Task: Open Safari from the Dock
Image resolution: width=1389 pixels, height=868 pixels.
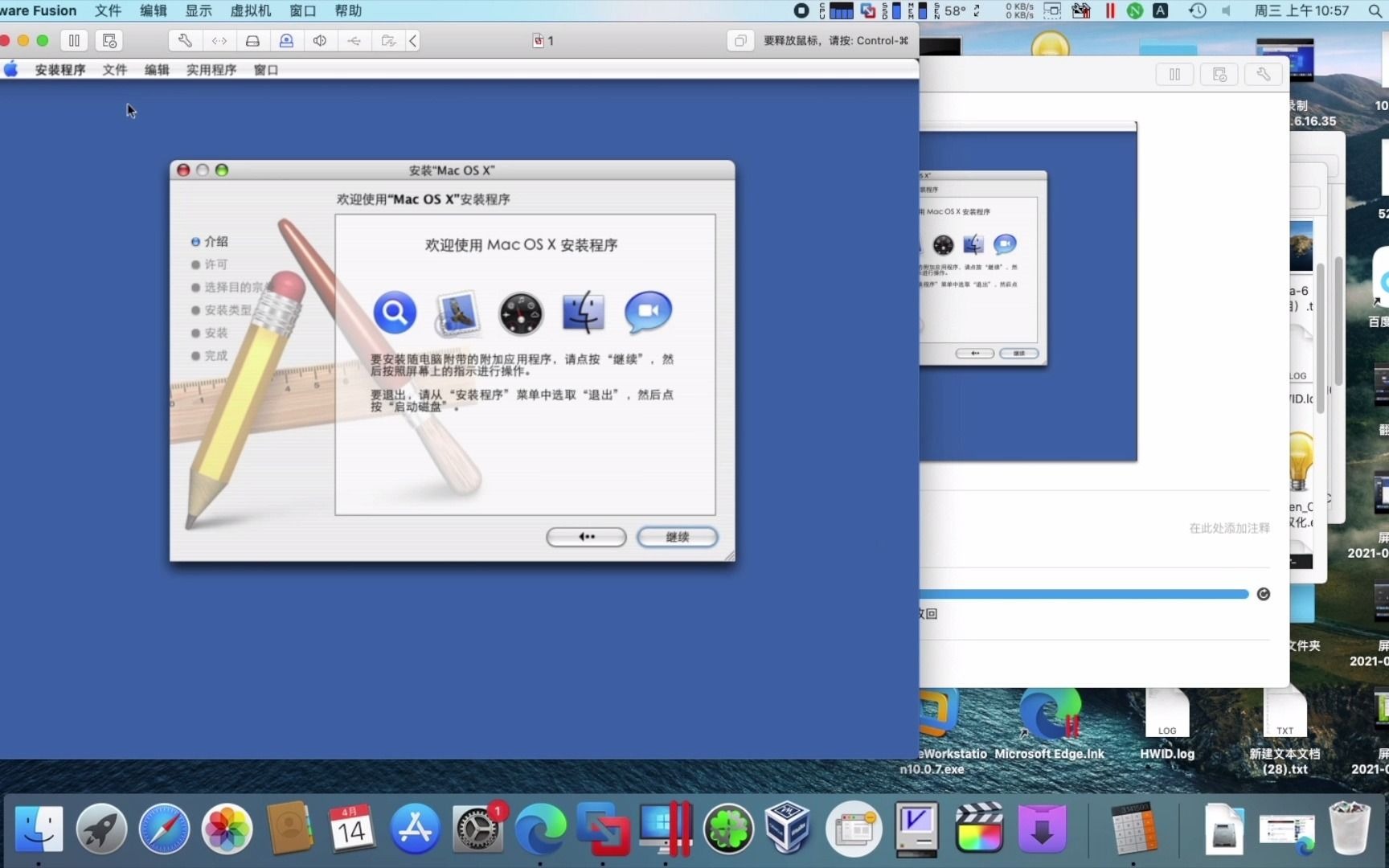Action: 165,829
